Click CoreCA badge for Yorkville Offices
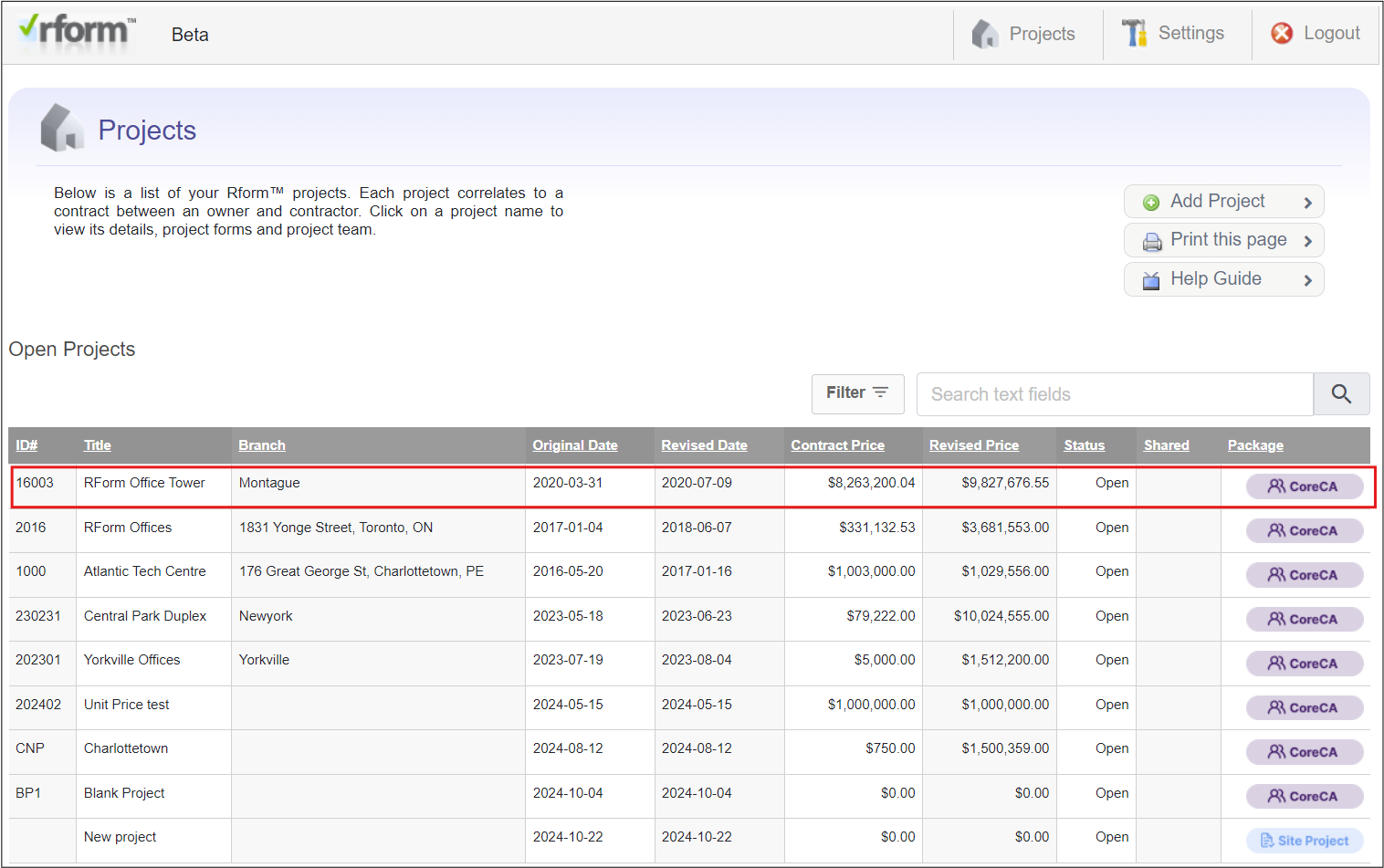Screen dimensions: 1384x868 [1305, 664]
